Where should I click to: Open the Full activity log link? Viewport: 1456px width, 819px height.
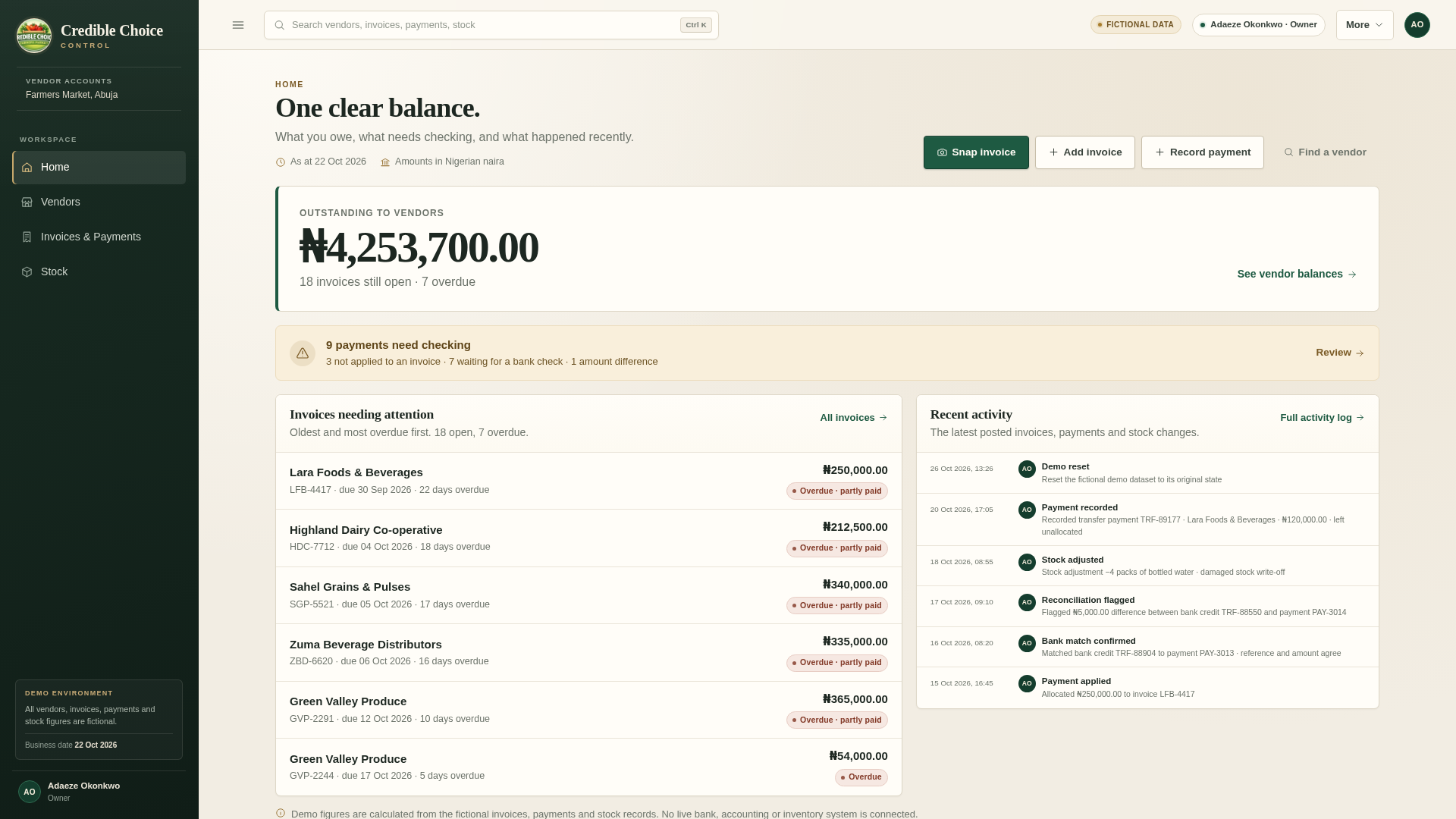(1322, 418)
